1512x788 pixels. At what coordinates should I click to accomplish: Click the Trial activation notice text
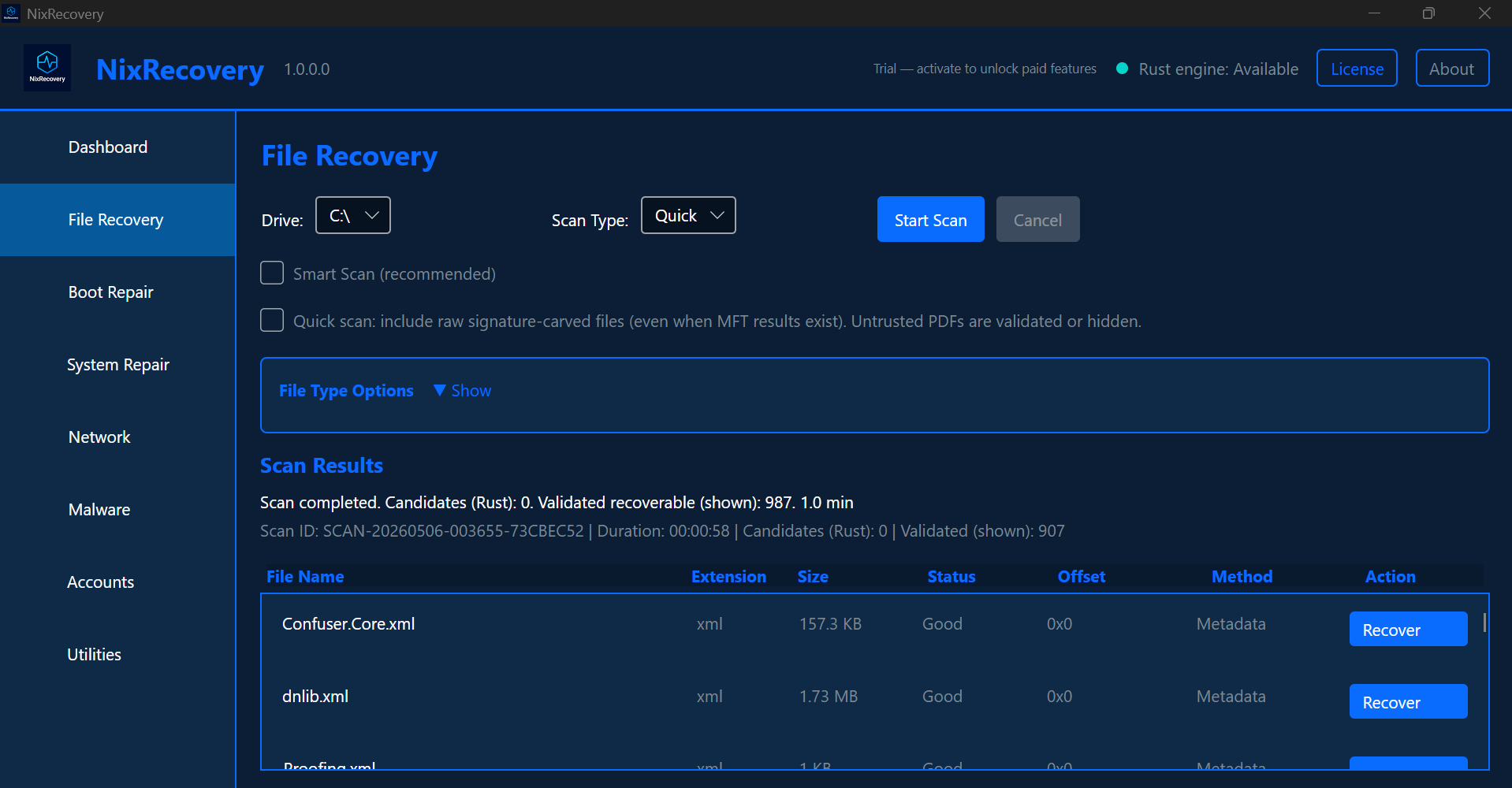coord(985,69)
